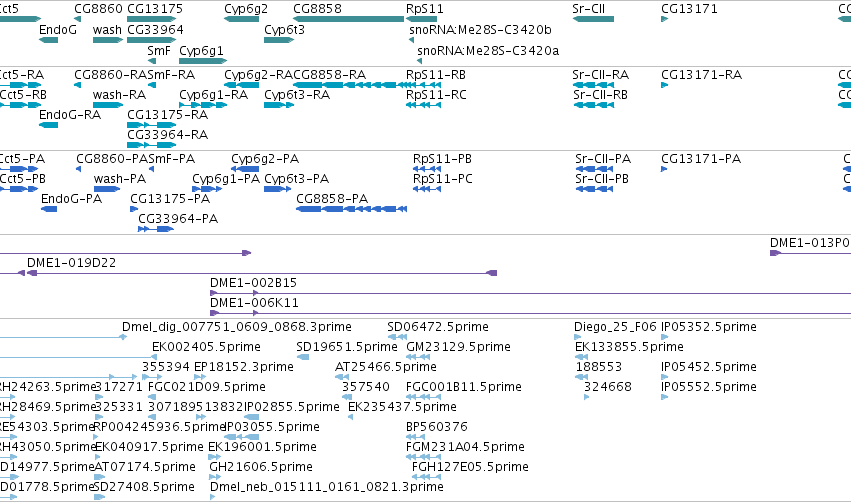
Task: Click the Dmel_dig_007751_0609_0868.3prime label
Action: click(237, 327)
